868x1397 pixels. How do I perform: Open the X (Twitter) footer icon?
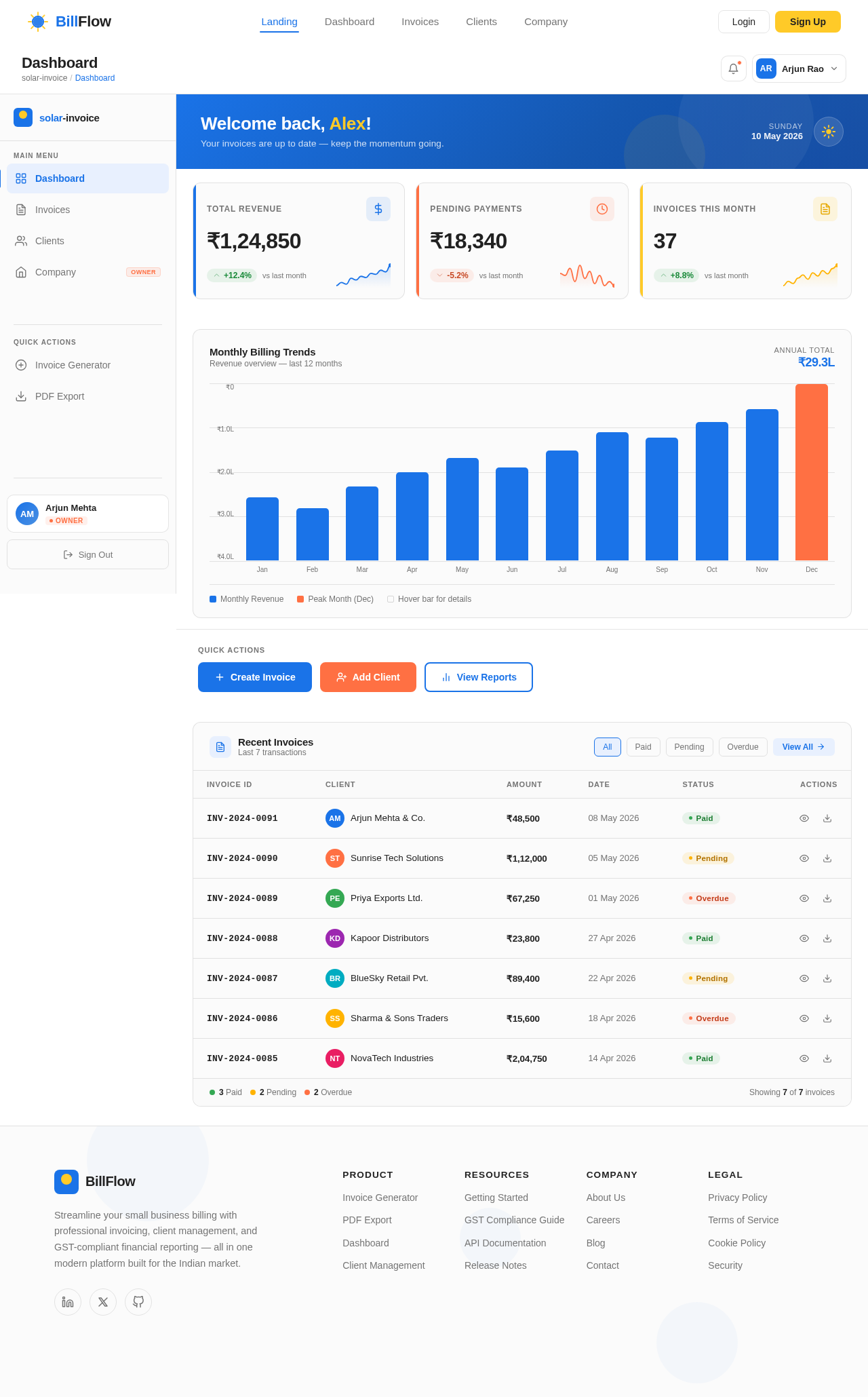point(103,1302)
